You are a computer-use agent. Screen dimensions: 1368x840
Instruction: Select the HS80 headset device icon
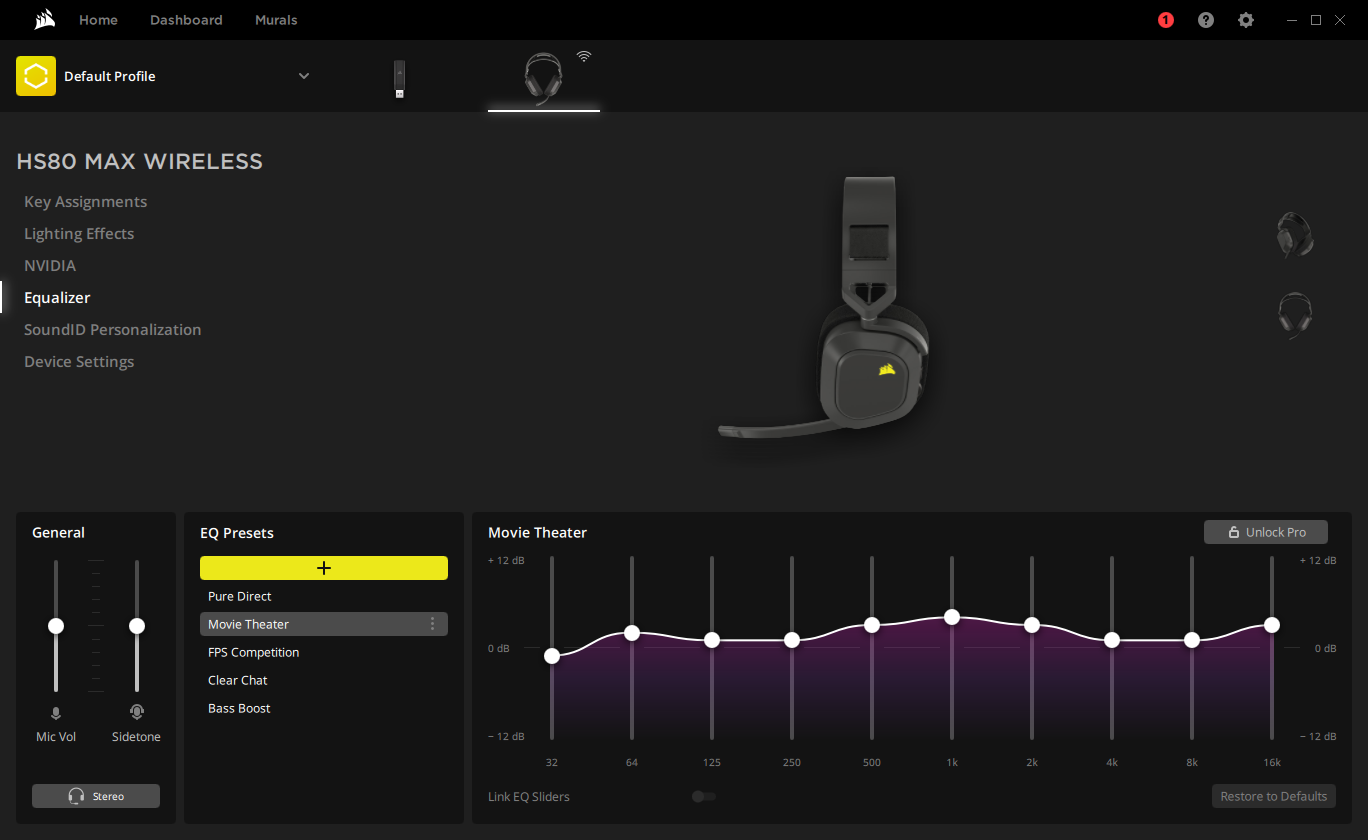point(543,78)
